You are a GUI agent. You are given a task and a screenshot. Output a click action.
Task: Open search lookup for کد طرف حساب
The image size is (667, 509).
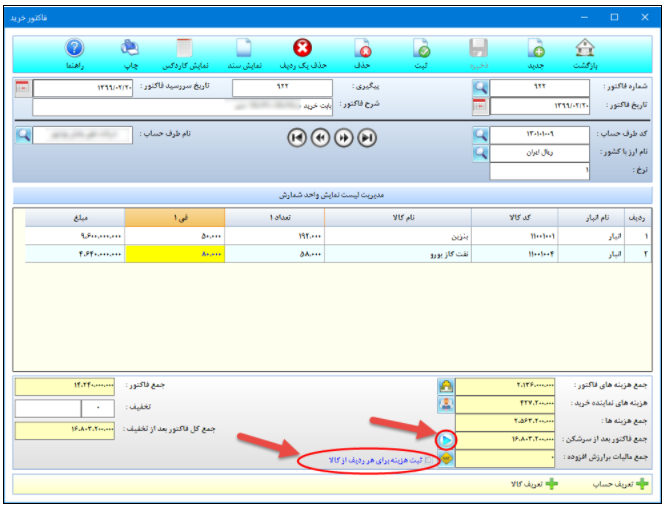click(480, 135)
